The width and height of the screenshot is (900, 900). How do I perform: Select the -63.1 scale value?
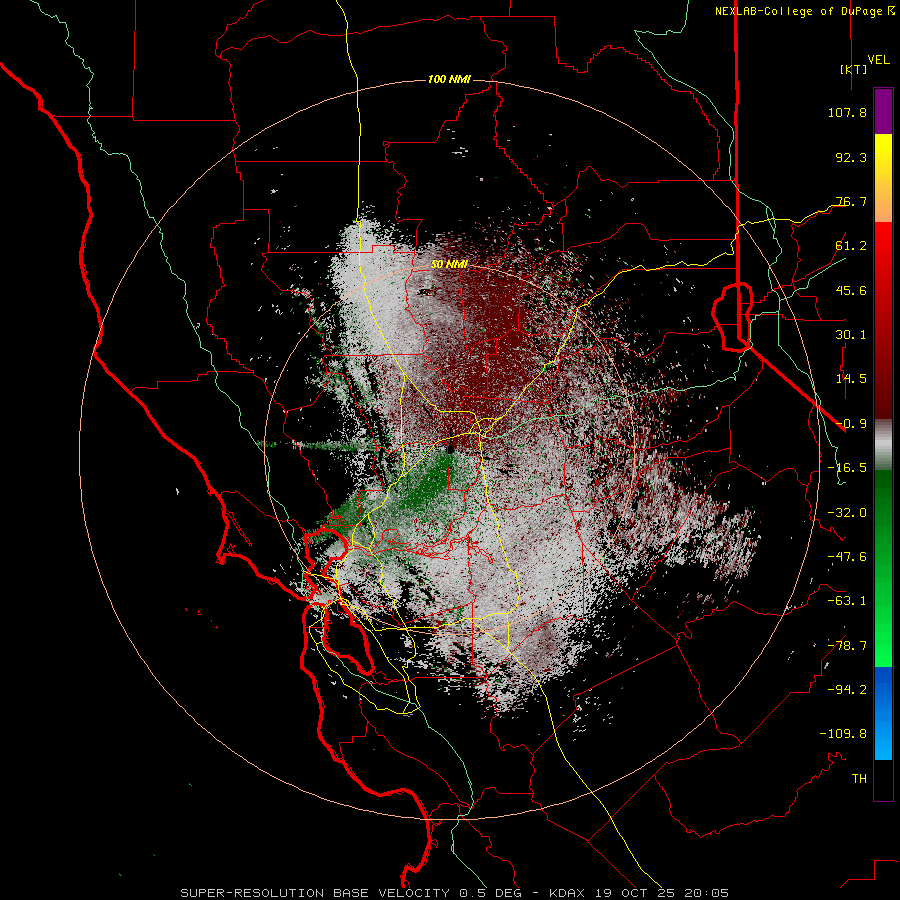pos(847,601)
